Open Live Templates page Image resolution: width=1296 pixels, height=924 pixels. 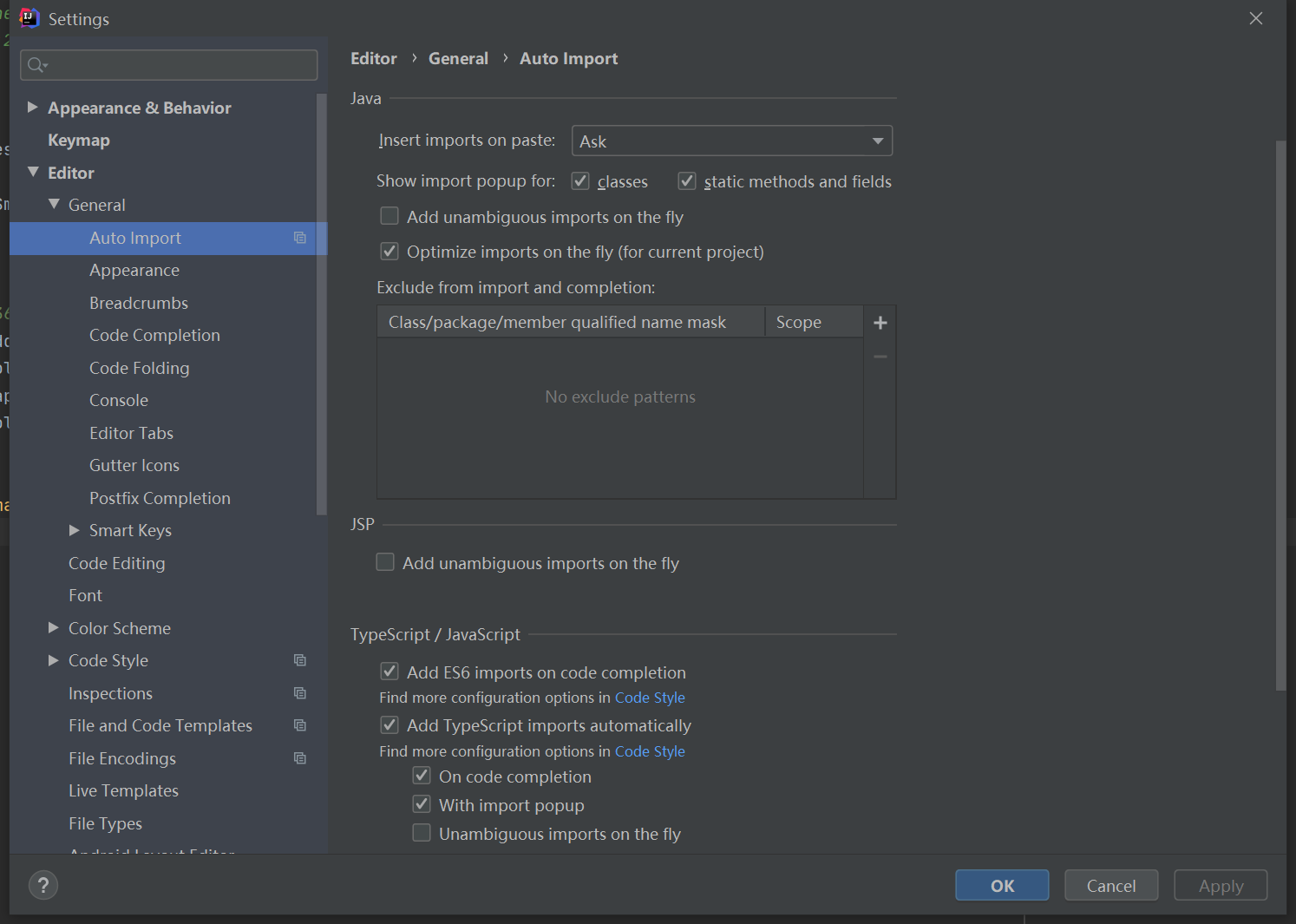(x=123, y=790)
